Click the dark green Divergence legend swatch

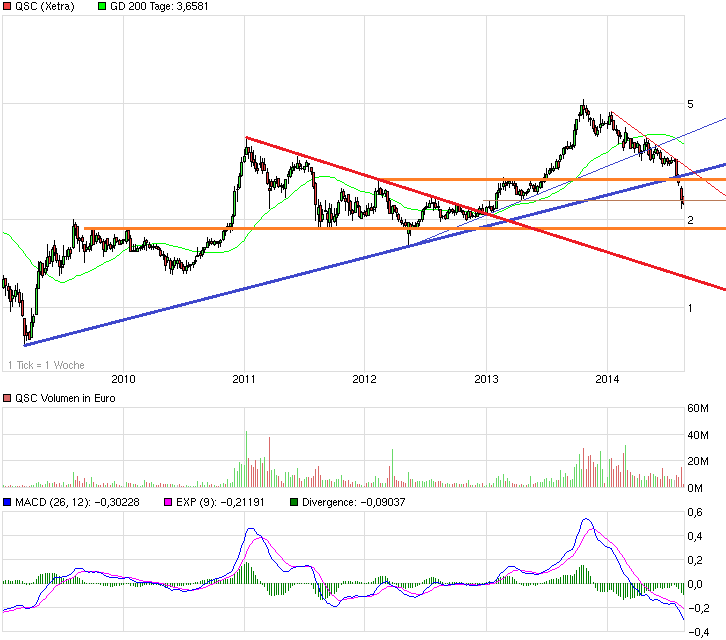point(294,502)
